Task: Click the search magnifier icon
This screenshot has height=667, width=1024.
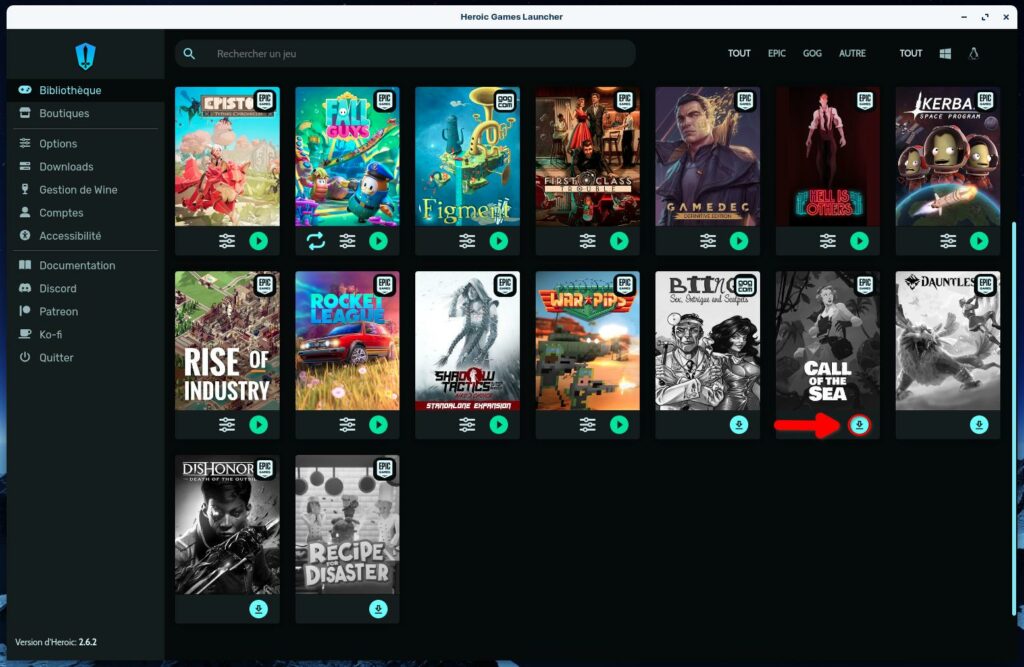Action: (x=190, y=54)
